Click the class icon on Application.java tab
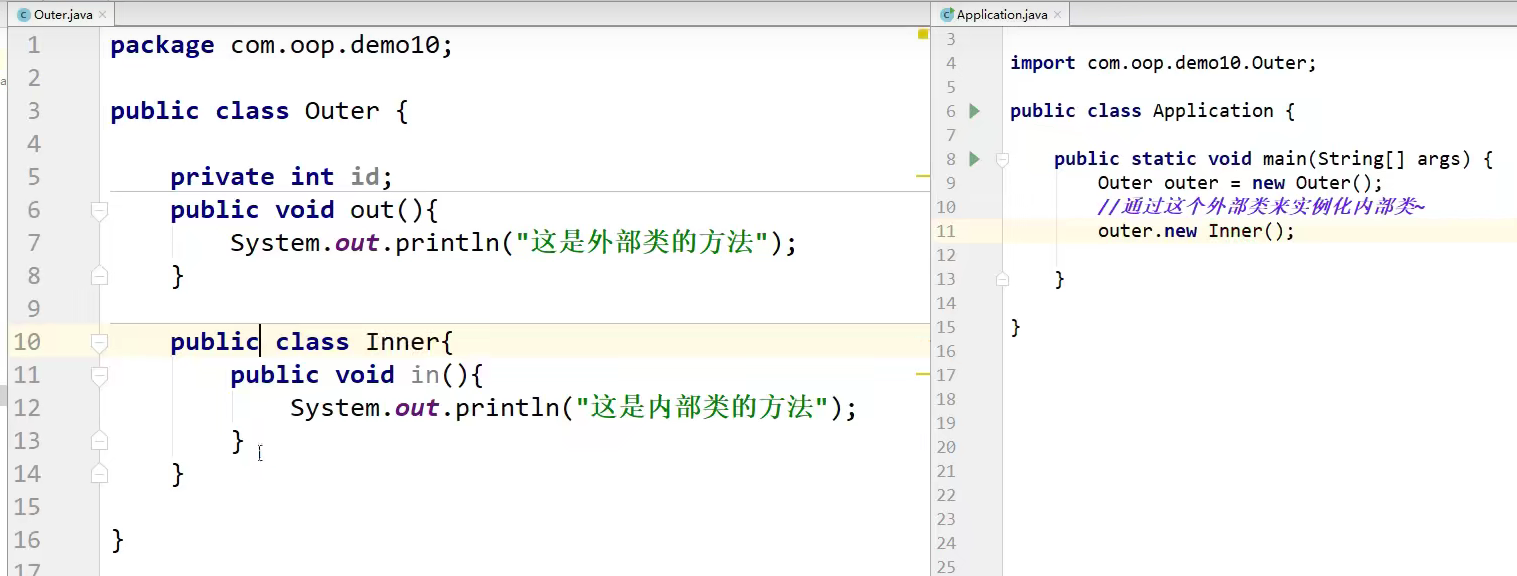This screenshot has height=576, width=1517. click(x=947, y=15)
